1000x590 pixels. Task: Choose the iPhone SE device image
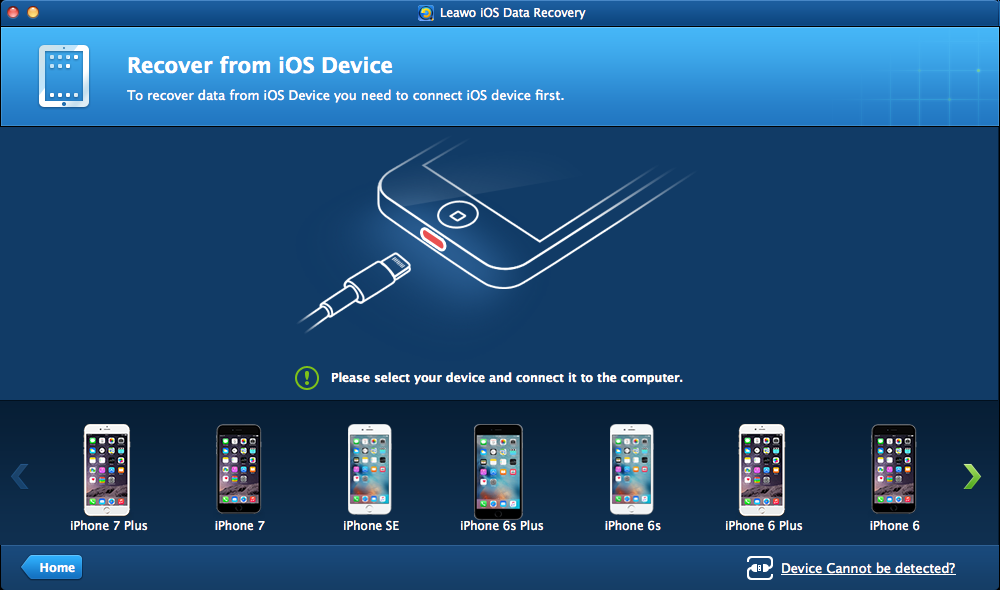pos(370,469)
